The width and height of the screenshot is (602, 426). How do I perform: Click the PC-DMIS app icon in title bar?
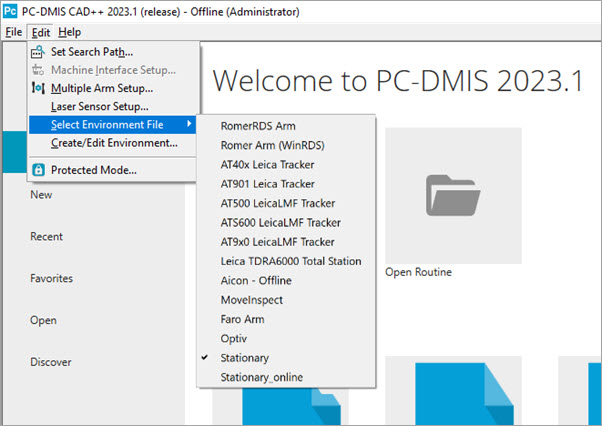(11, 11)
